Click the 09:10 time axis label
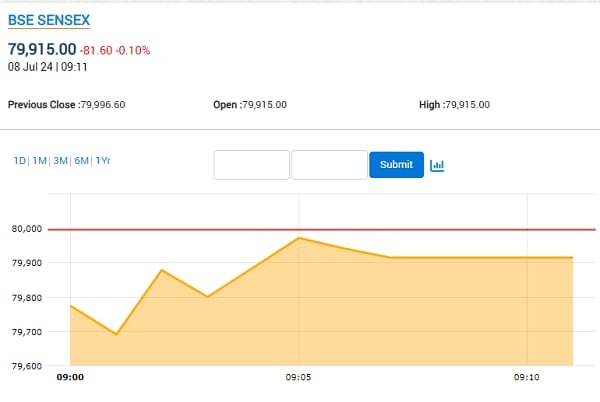This screenshot has height=402, width=600. 527,377
